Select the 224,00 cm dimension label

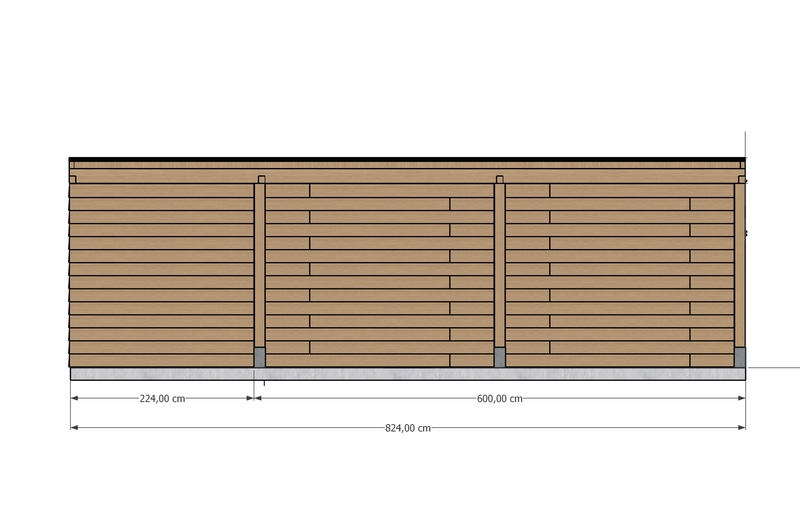162,399
